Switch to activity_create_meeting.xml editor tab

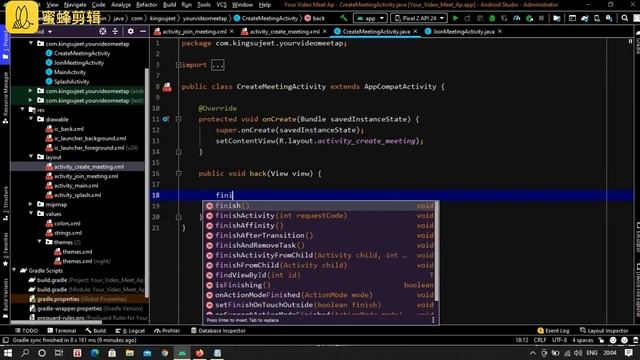(x=284, y=31)
